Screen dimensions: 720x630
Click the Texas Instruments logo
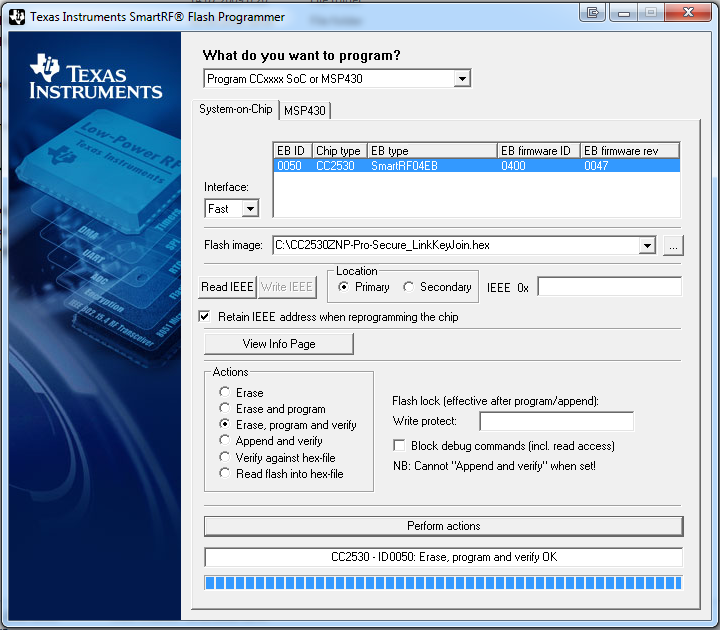(x=96, y=77)
